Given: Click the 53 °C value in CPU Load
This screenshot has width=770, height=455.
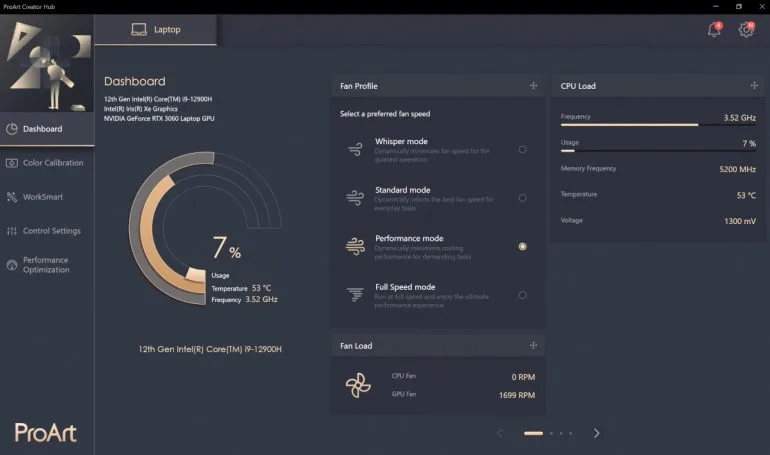Looking at the screenshot, I should coord(746,195).
